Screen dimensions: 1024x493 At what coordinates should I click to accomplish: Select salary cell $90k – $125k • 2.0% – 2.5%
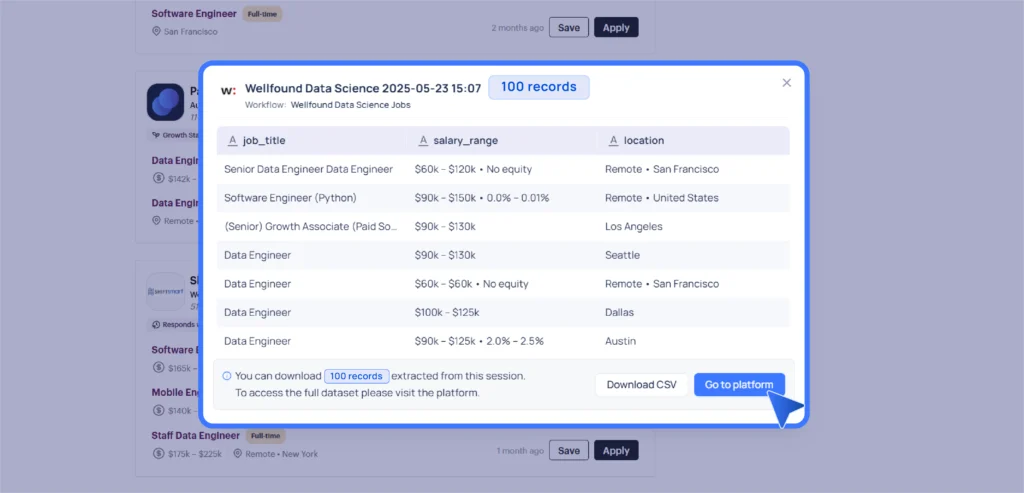(x=479, y=341)
